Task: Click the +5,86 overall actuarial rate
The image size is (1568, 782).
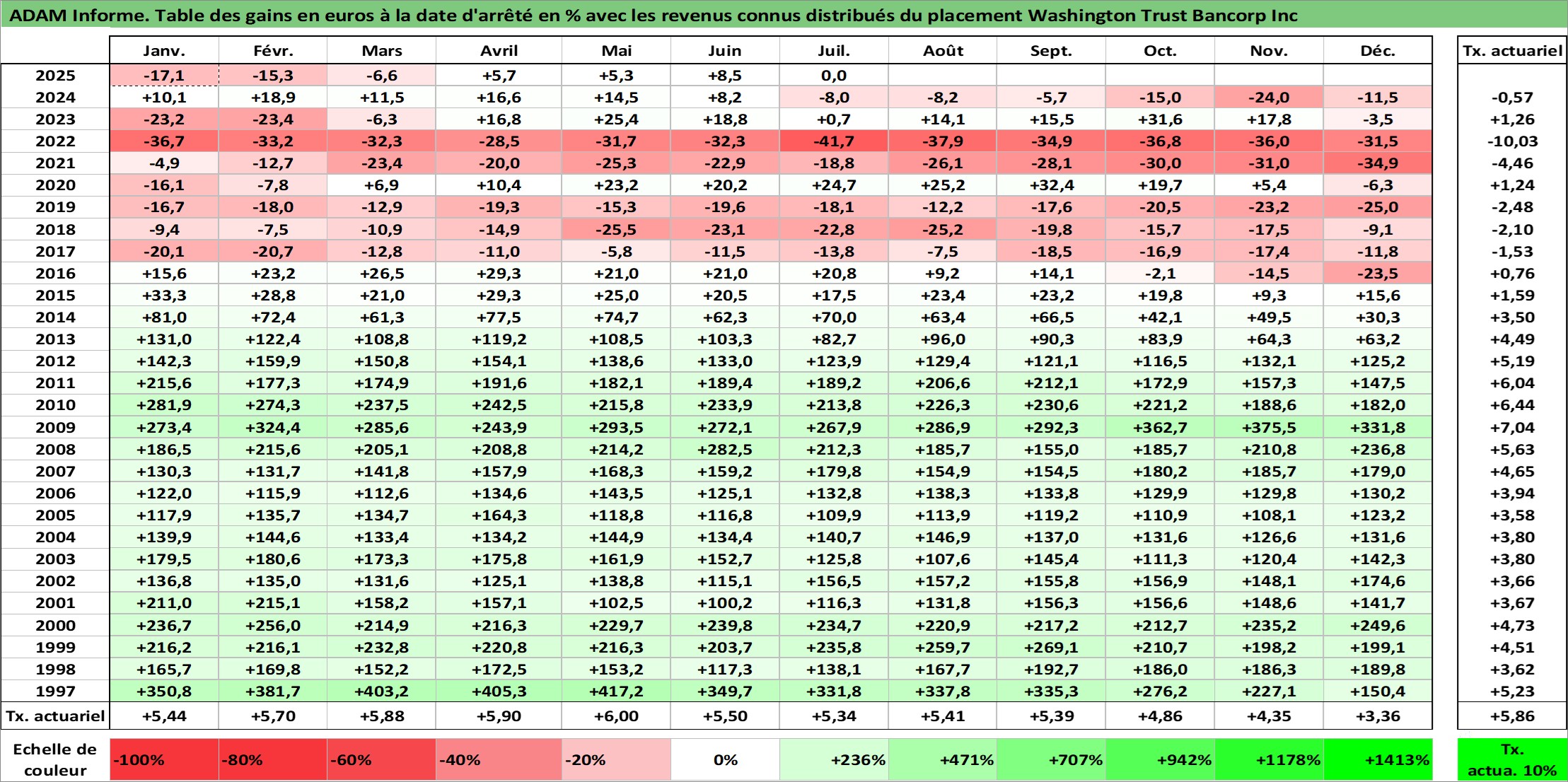Action: pos(1512,716)
